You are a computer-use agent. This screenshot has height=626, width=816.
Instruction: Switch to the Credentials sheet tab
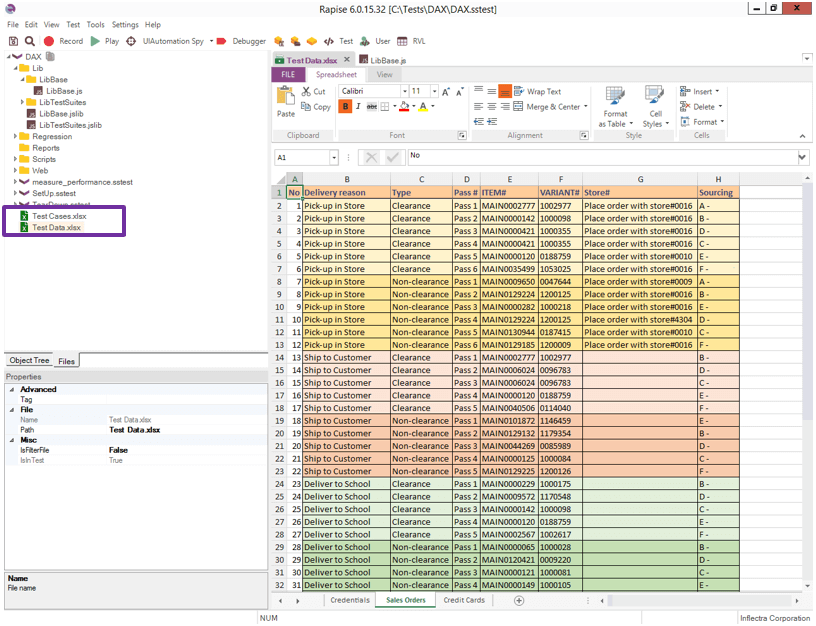click(350, 600)
